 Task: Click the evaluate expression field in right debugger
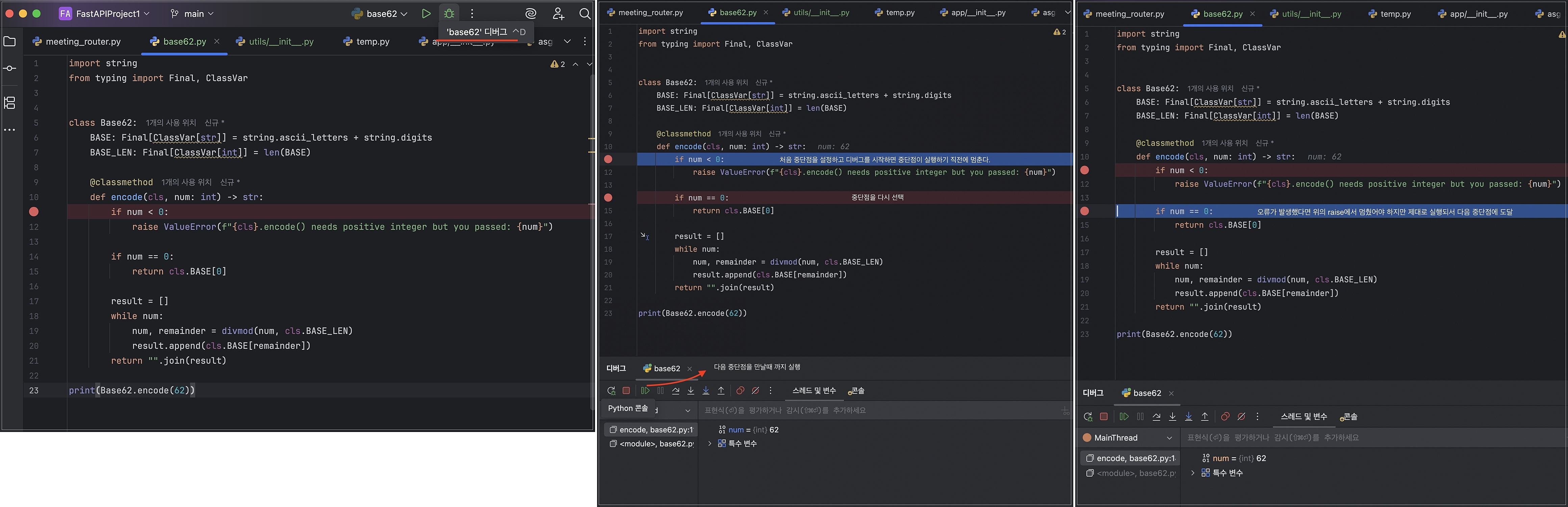point(1339,437)
